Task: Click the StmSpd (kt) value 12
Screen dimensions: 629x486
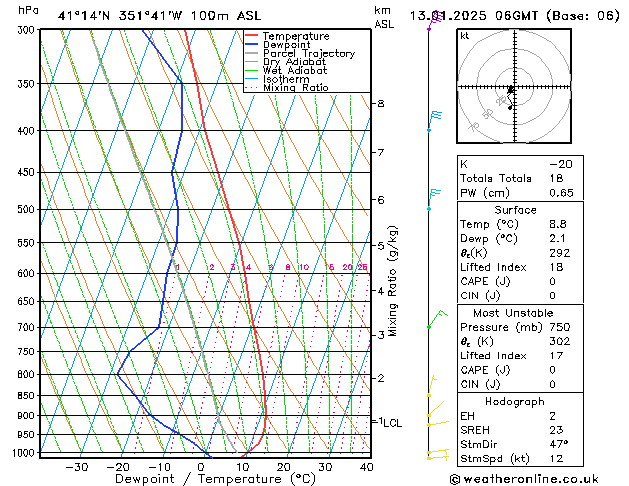Action: (x=556, y=459)
